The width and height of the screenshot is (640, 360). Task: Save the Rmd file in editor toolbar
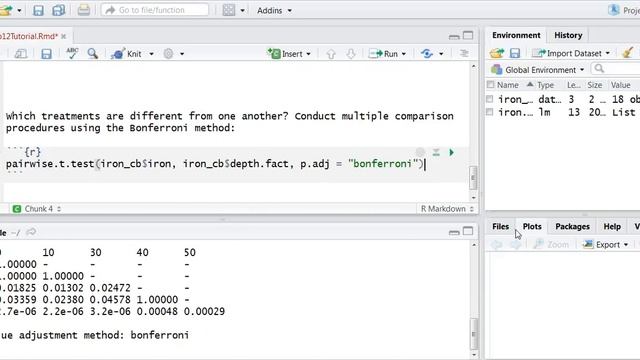46,53
